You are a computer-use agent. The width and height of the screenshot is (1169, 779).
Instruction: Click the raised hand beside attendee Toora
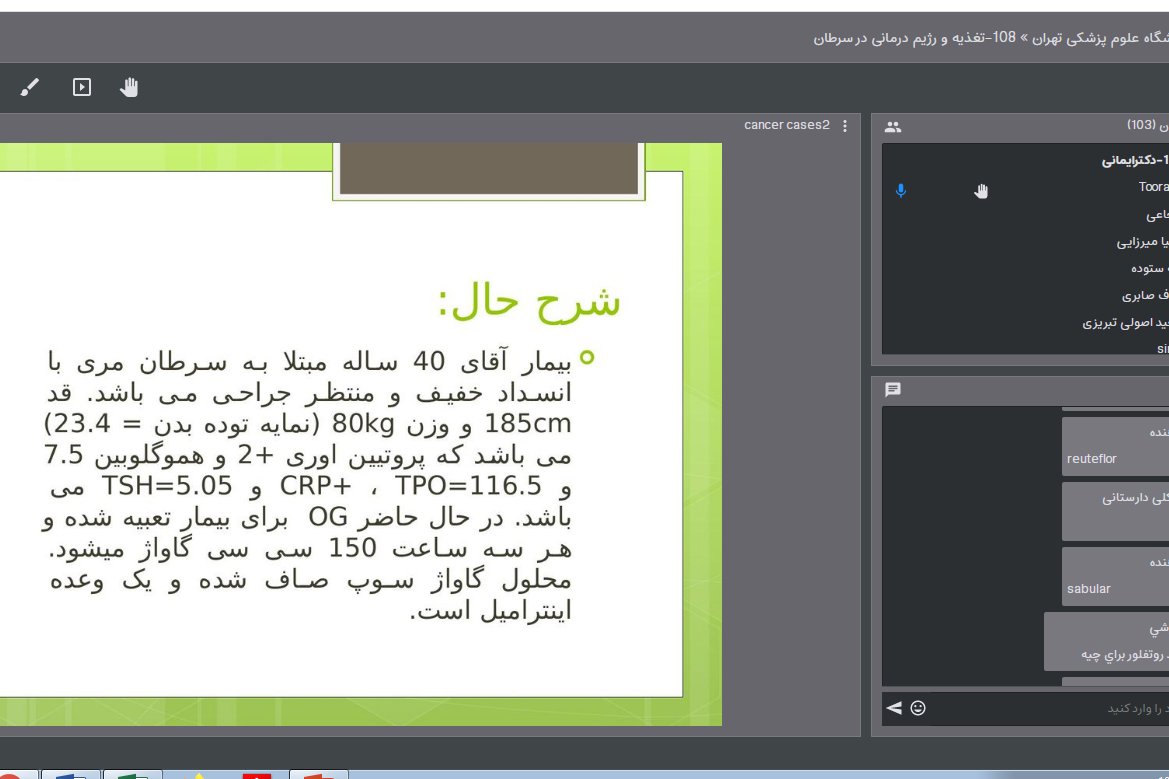click(981, 191)
